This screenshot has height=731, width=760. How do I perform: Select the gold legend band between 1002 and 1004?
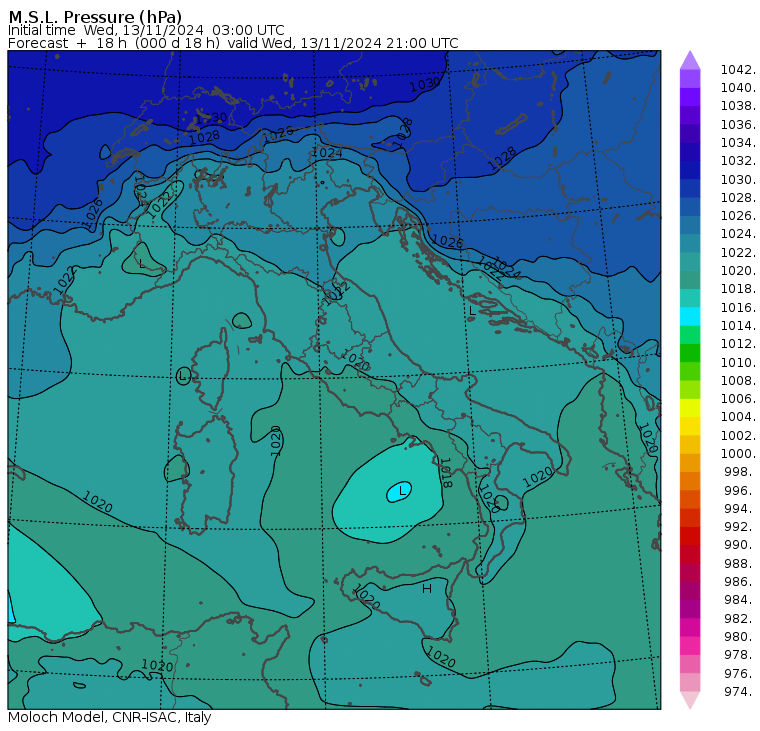[x=690, y=426]
